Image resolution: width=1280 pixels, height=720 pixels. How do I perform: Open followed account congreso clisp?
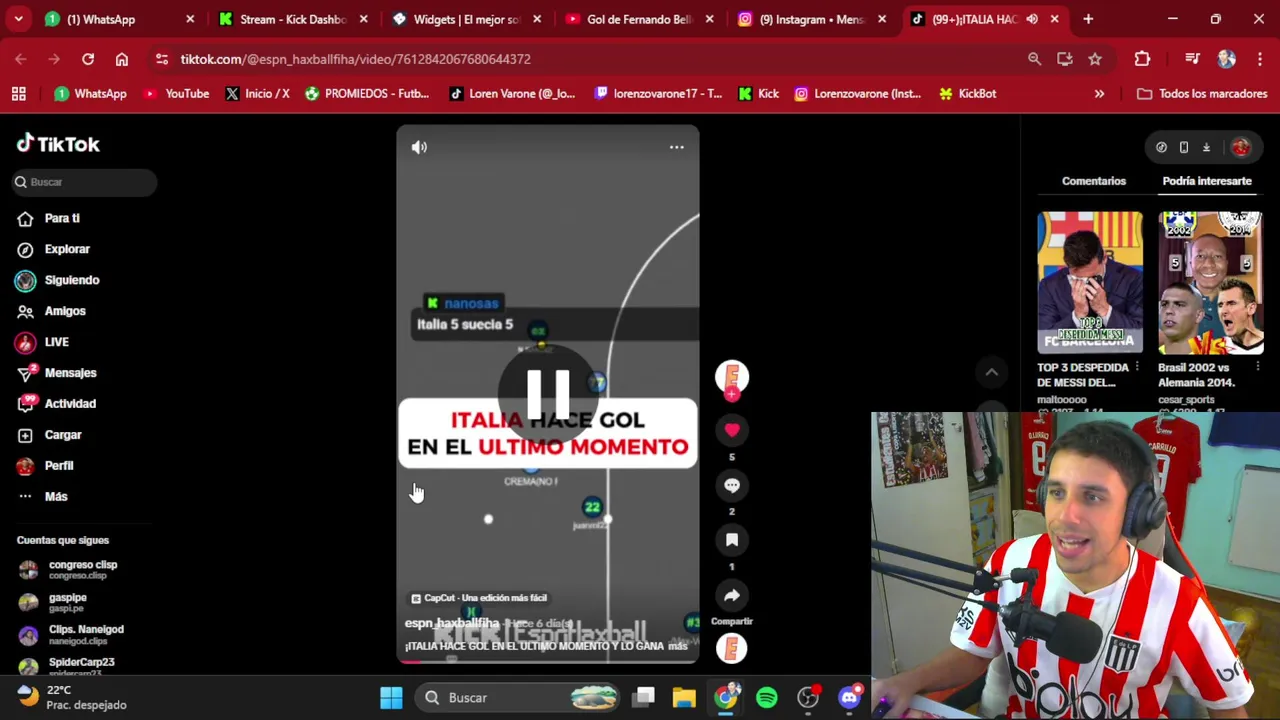coord(70,570)
